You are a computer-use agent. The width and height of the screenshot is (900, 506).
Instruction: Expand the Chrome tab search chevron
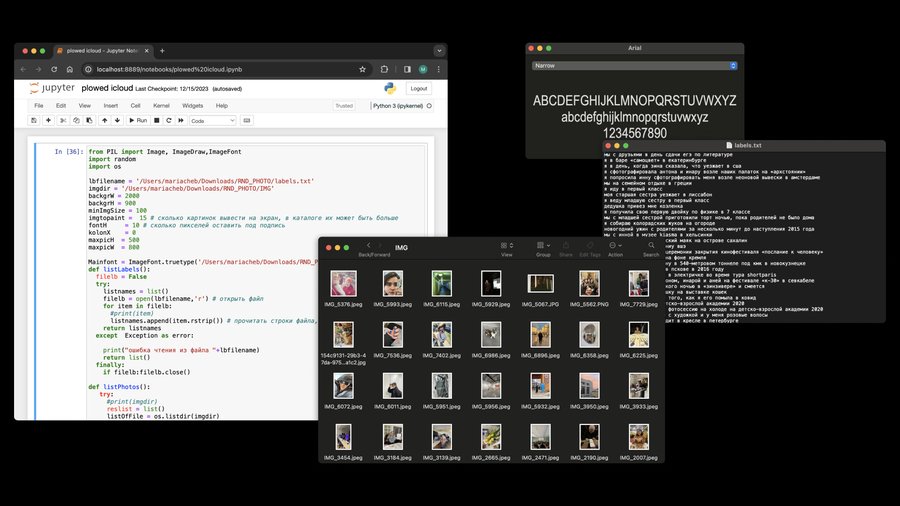[439, 50]
